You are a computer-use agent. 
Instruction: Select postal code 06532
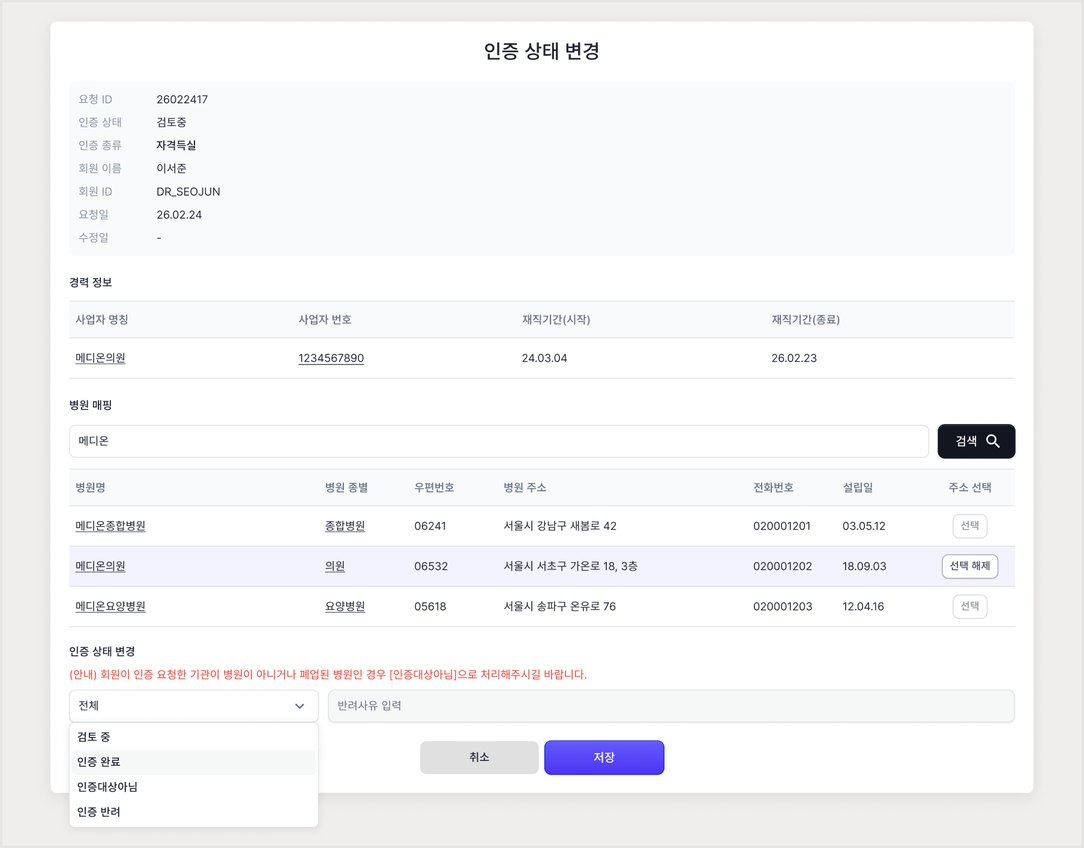(431, 566)
